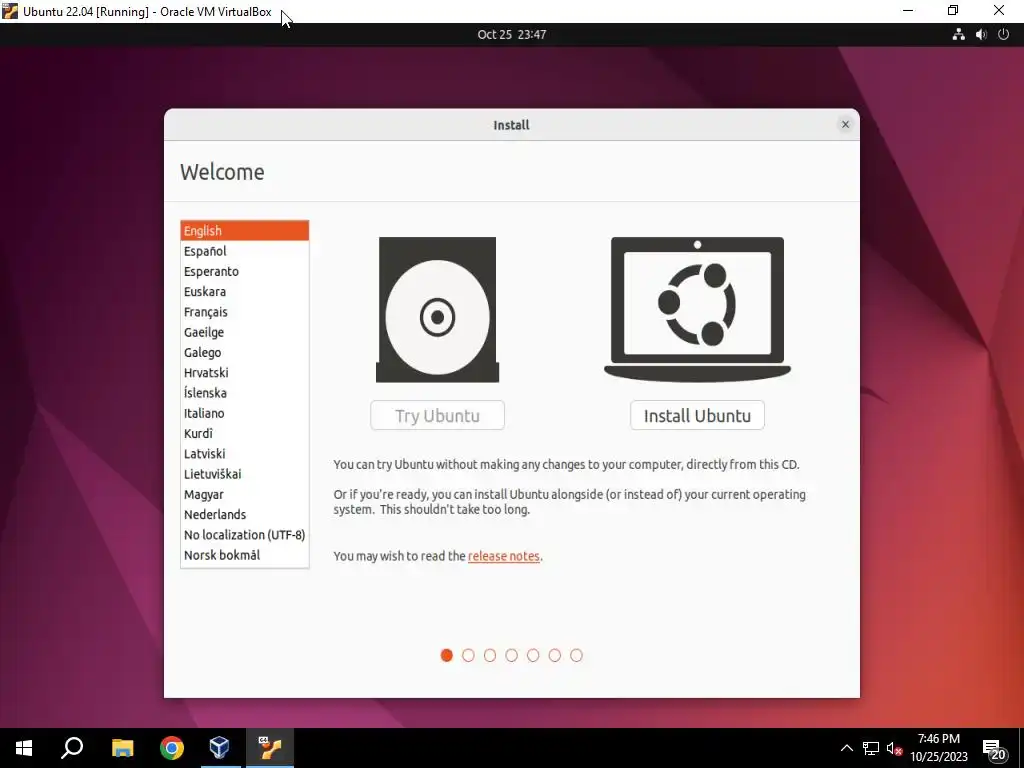Select English in the language list
1024x768 pixels.
244,231
